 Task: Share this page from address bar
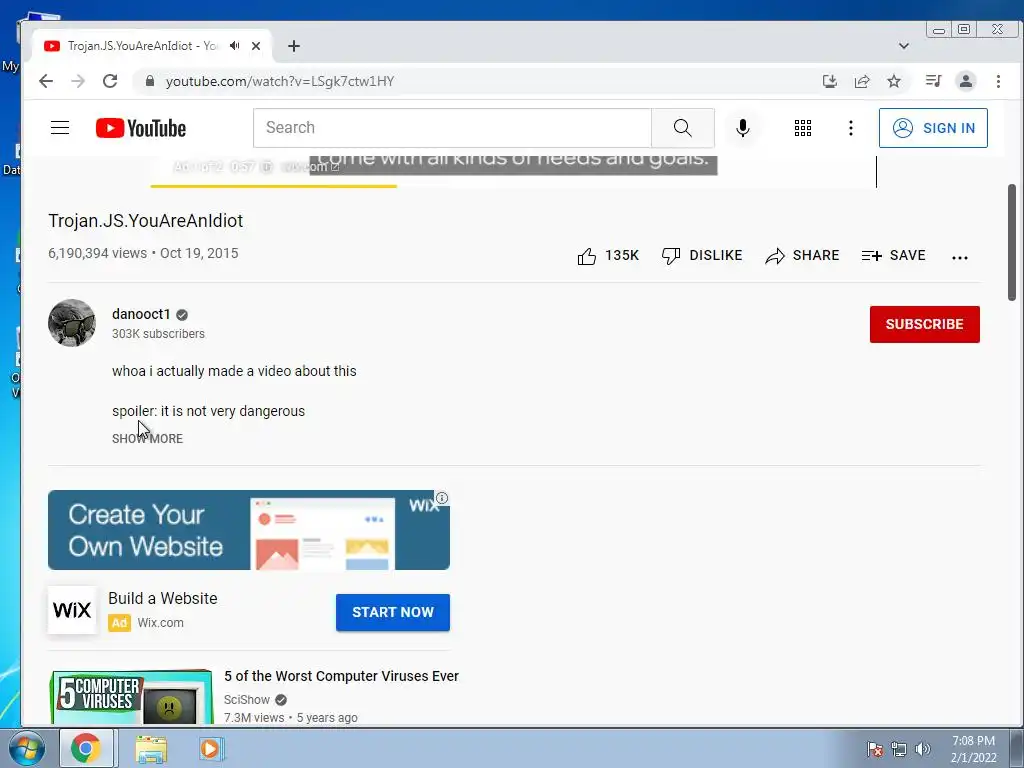click(x=861, y=81)
